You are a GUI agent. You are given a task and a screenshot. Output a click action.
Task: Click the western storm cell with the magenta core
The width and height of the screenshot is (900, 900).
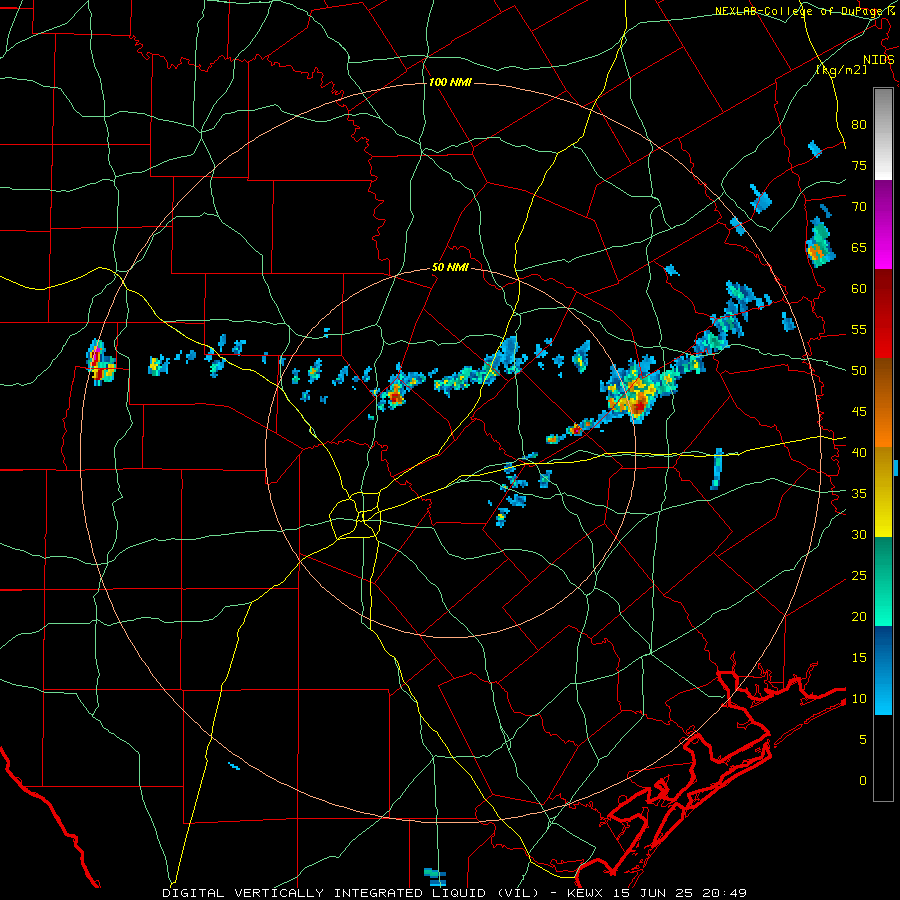pyautogui.click(x=100, y=363)
